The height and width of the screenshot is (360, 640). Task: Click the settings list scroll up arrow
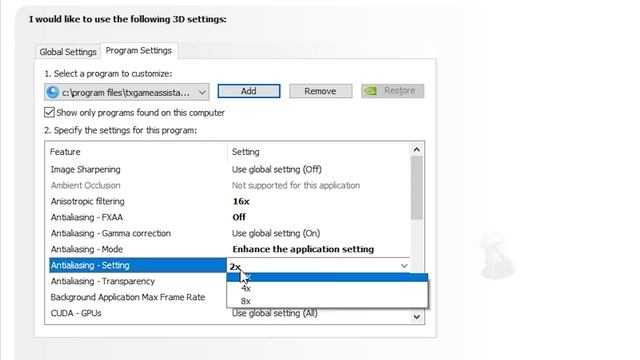click(416, 149)
